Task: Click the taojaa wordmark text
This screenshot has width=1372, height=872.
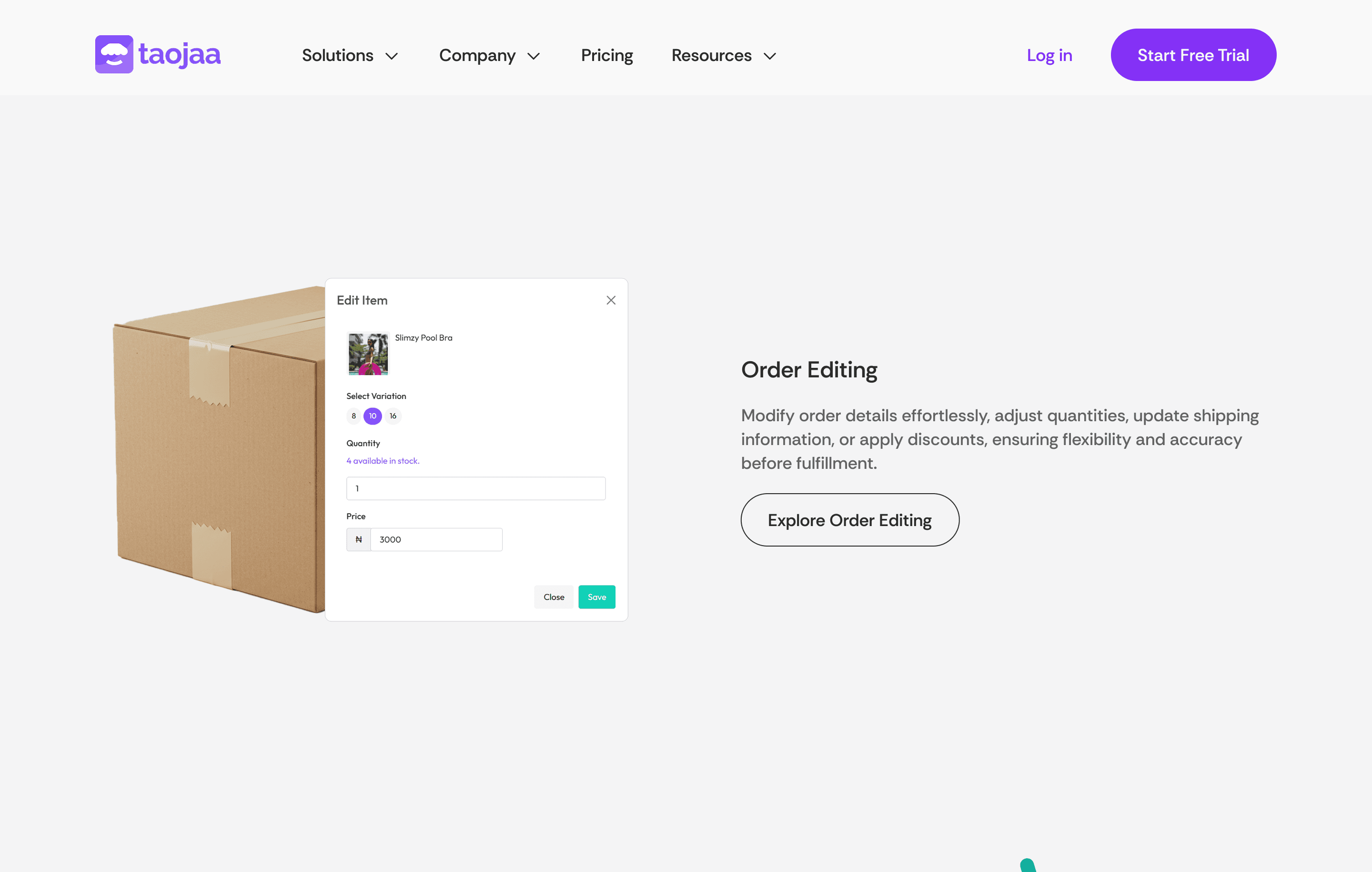Action: click(x=180, y=55)
